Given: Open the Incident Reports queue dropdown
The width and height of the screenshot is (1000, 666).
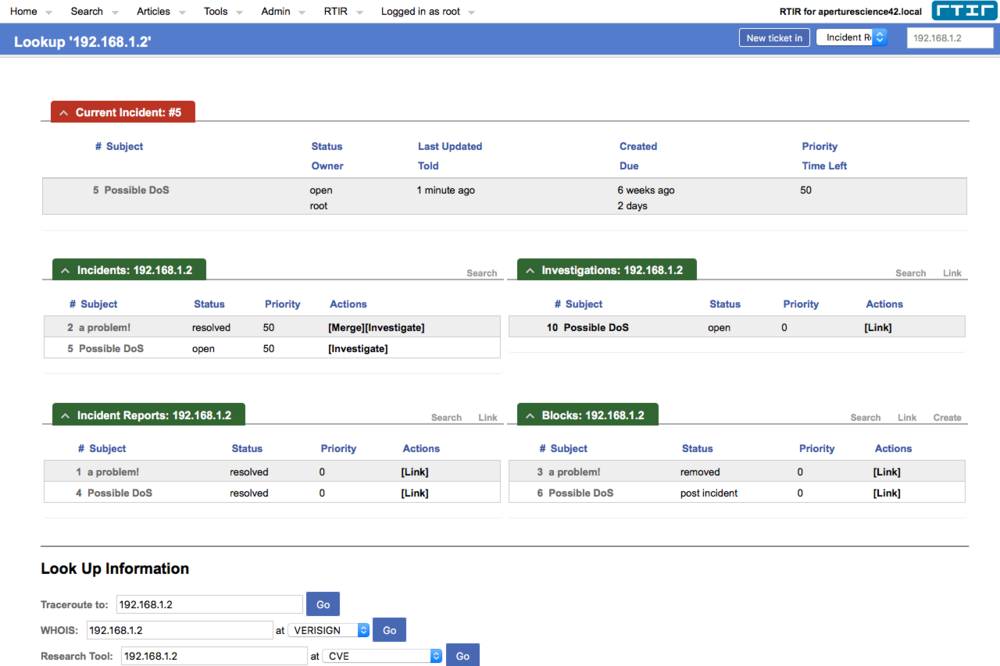Looking at the screenshot, I should [x=852, y=38].
